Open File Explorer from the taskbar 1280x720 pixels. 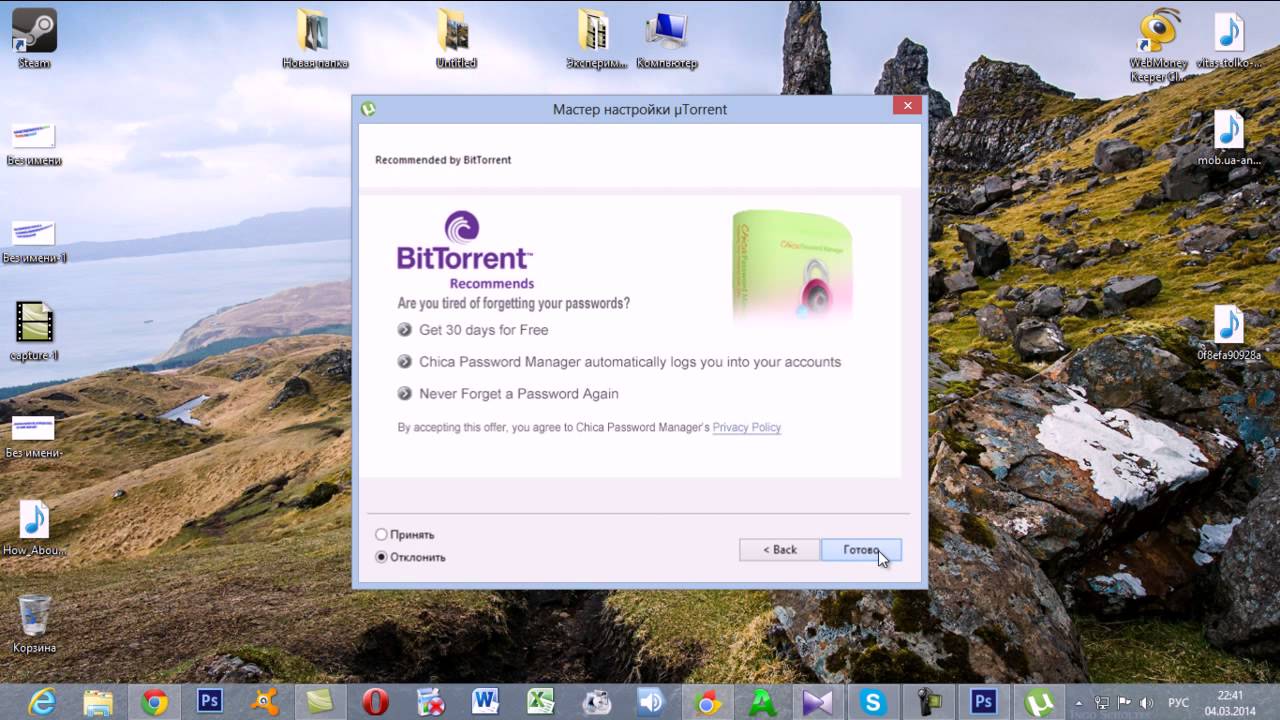point(98,702)
